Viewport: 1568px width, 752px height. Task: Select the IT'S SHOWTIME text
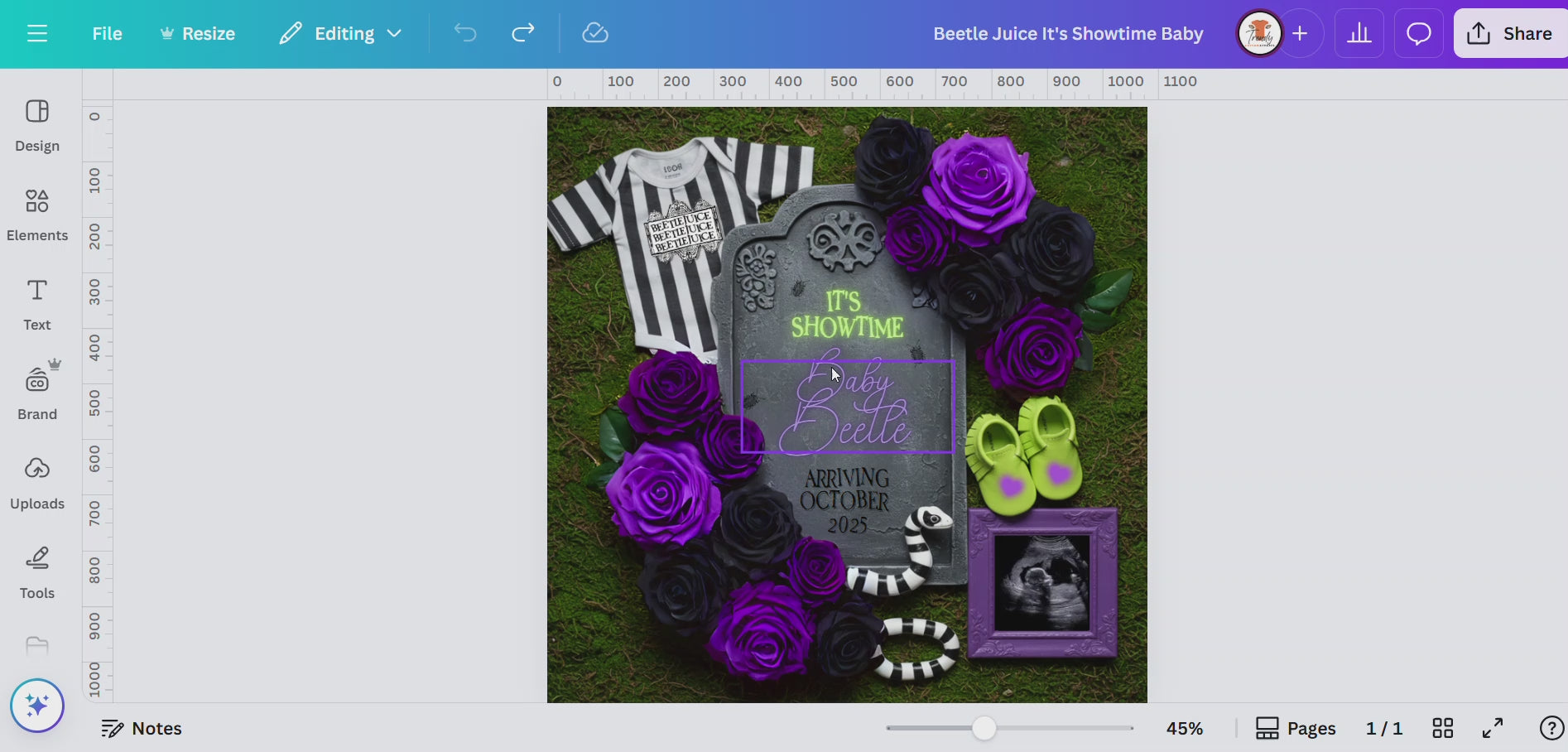(x=846, y=315)
